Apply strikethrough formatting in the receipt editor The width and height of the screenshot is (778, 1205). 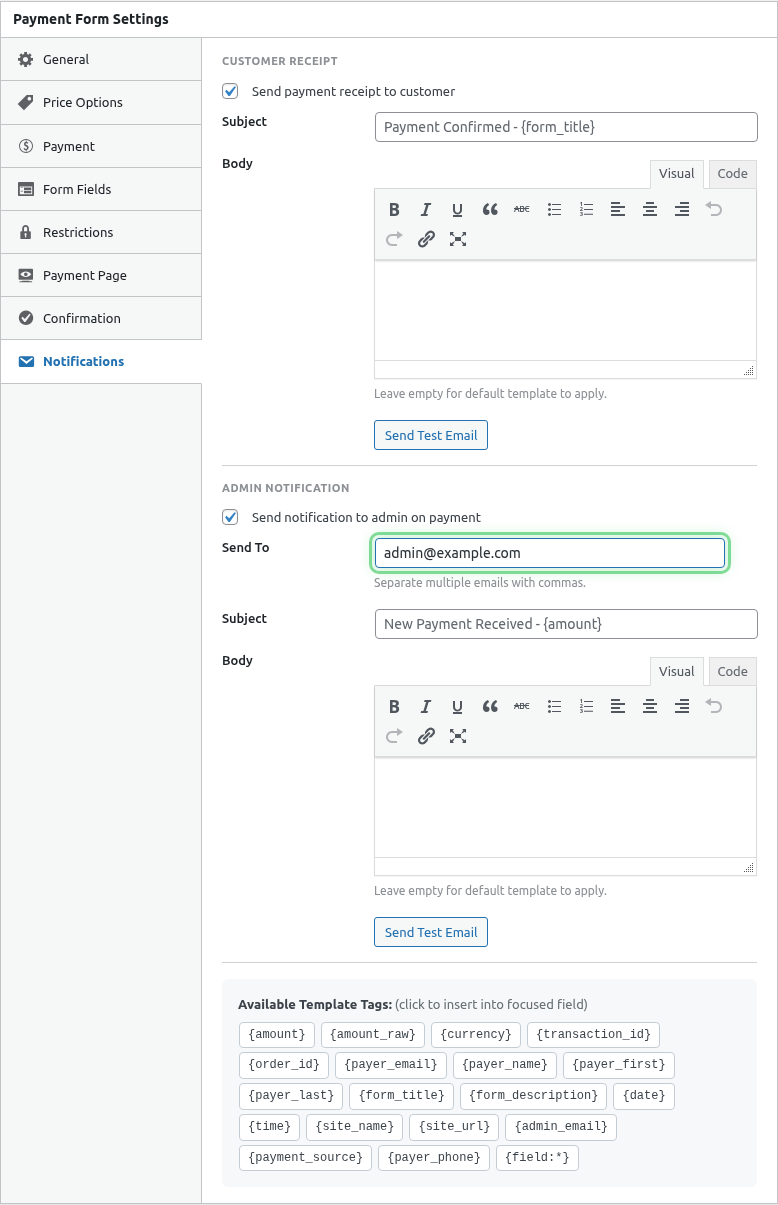[521, 209]
